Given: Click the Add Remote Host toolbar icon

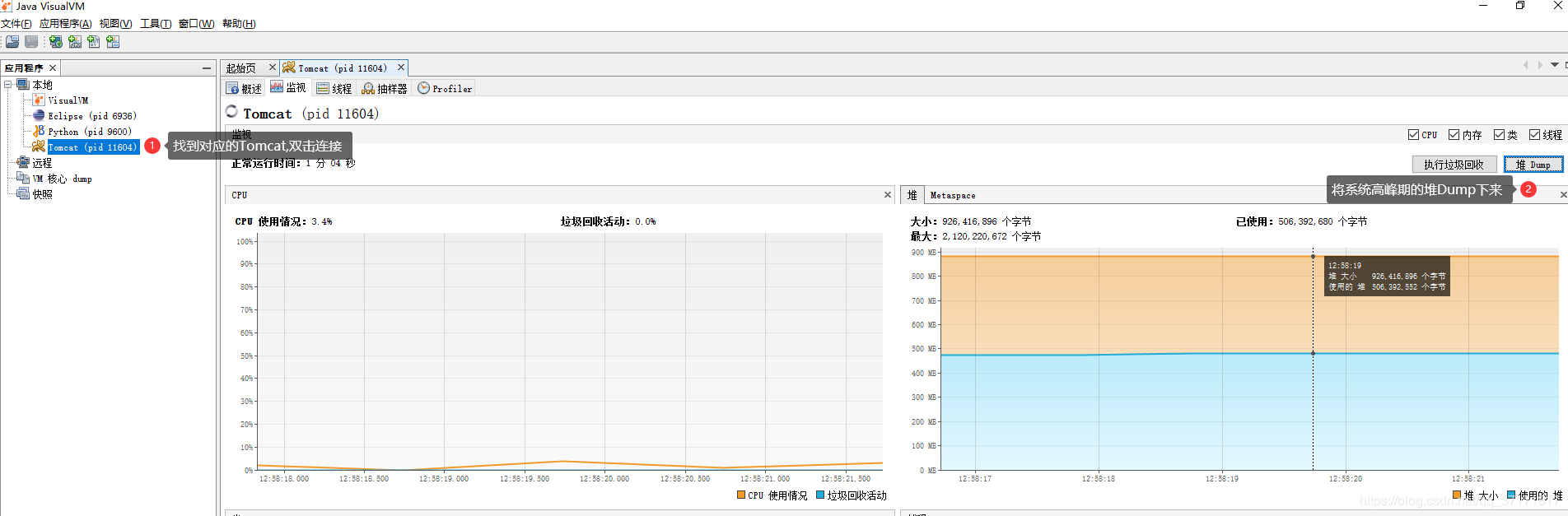Looking at the screenshot, I should click(55, 41).
